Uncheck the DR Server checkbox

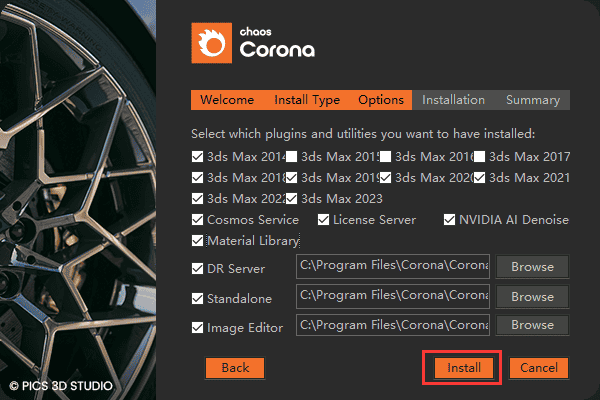pyautogui.click(x=197, y=268)
